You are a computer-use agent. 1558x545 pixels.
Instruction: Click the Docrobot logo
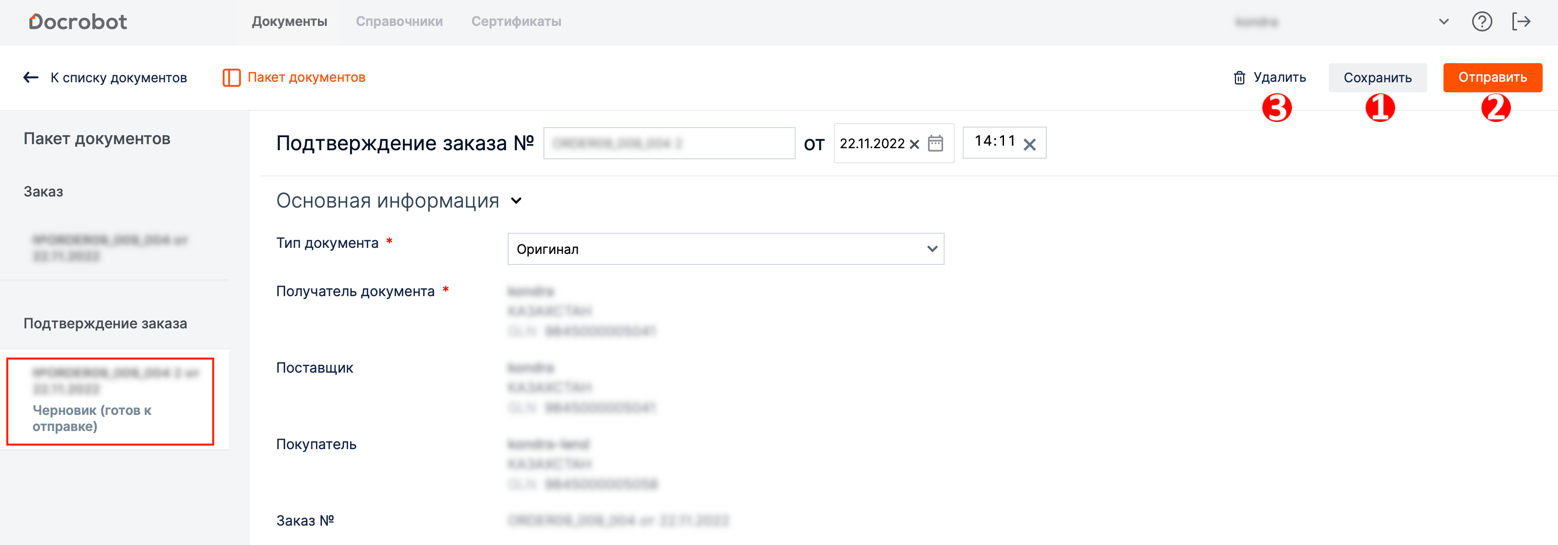[x=78, y=21]
